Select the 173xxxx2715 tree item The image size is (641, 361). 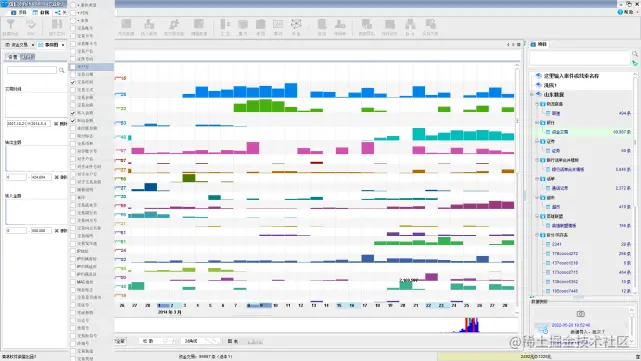click(x=564, y=272)
